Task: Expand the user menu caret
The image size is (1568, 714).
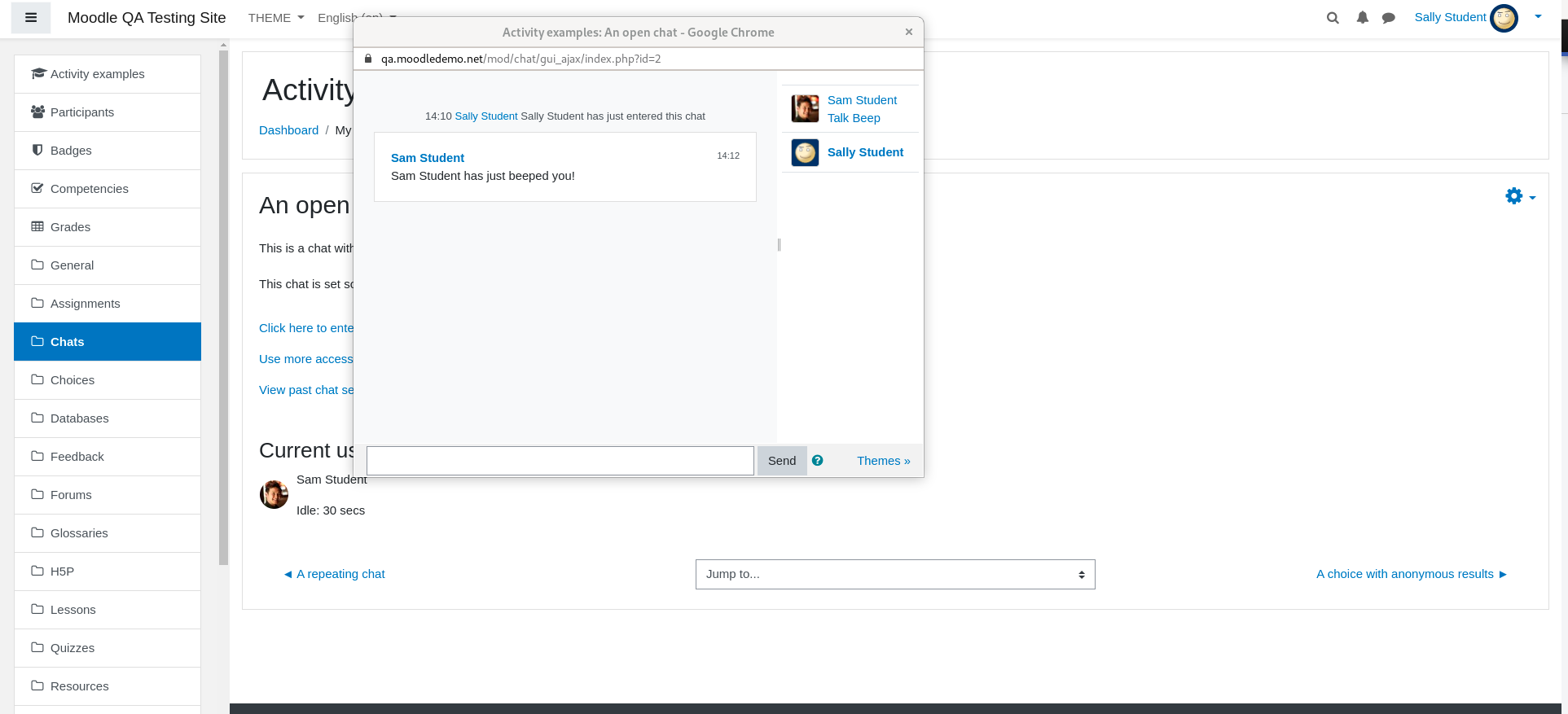Action: click(1538, 16)
